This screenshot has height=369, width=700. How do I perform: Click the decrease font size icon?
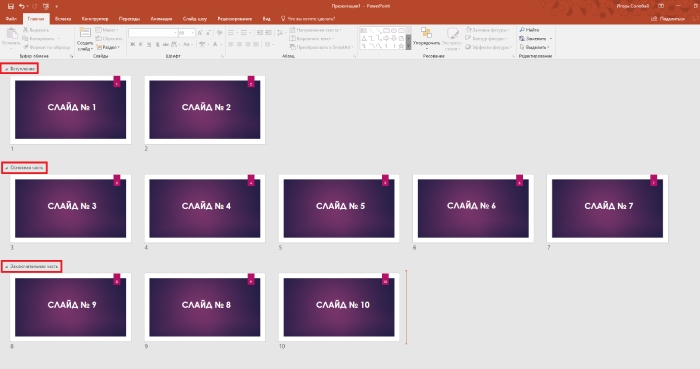[208, 33]
